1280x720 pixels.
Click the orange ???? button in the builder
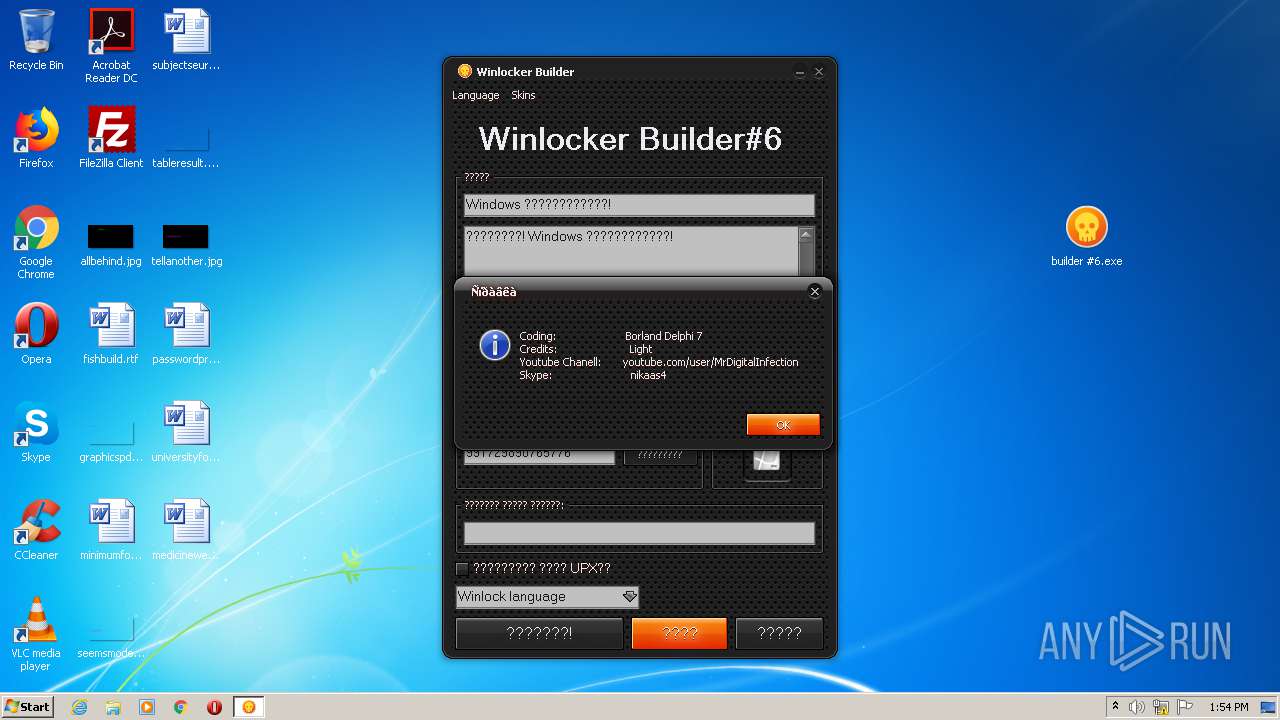coord(679,633)
